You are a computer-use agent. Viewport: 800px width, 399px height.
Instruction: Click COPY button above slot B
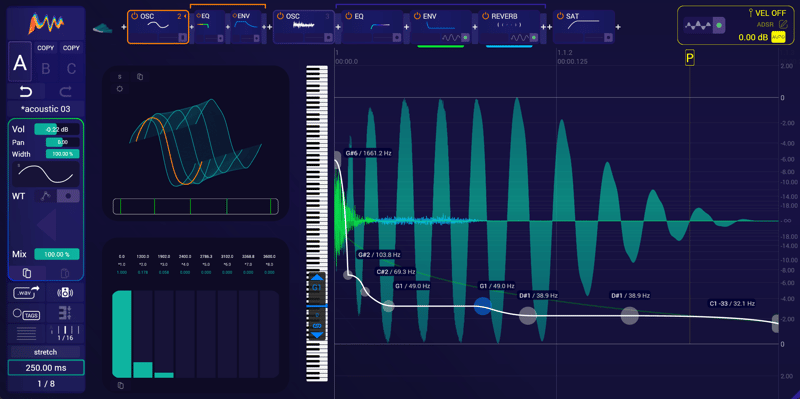pyautogui.click(x=46, y=48)
